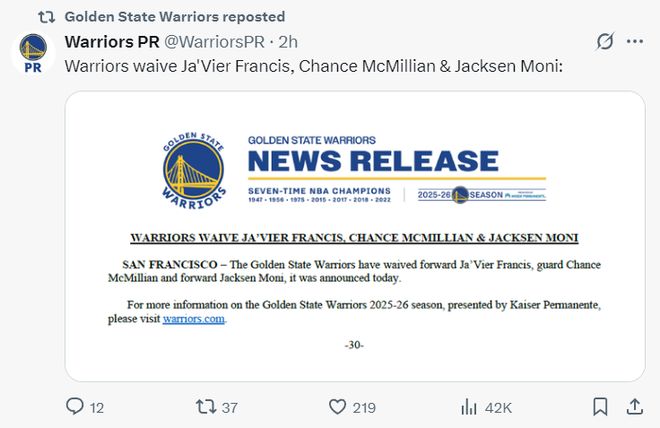Click the 2h timestamp of the post
660x428 pixels.
287,42
